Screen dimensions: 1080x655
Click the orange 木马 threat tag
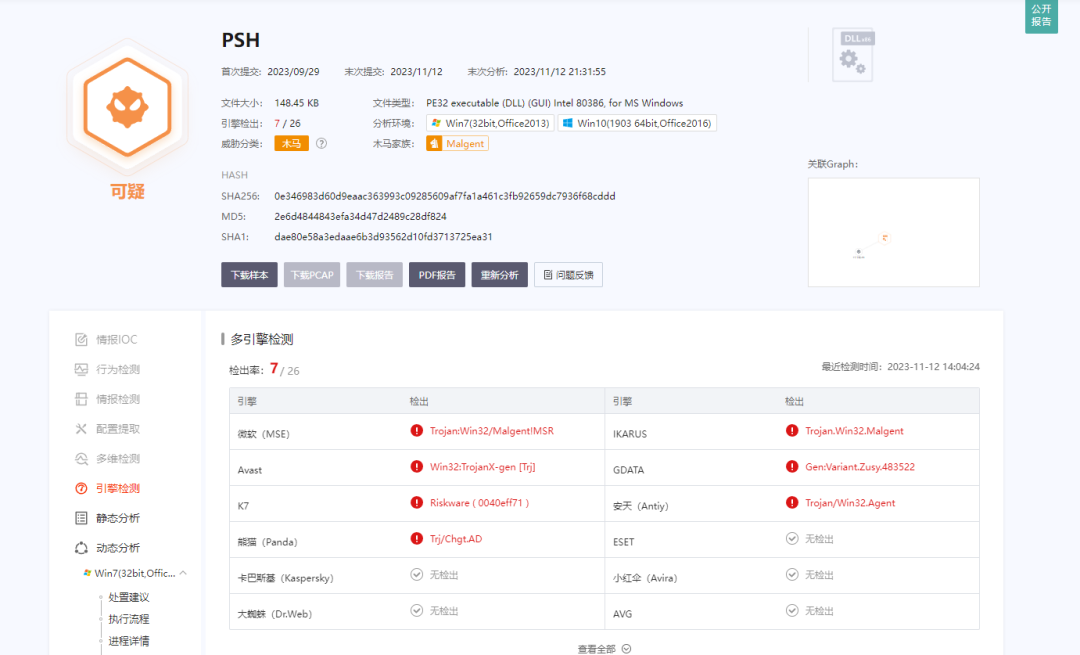(x=291, y=143)
